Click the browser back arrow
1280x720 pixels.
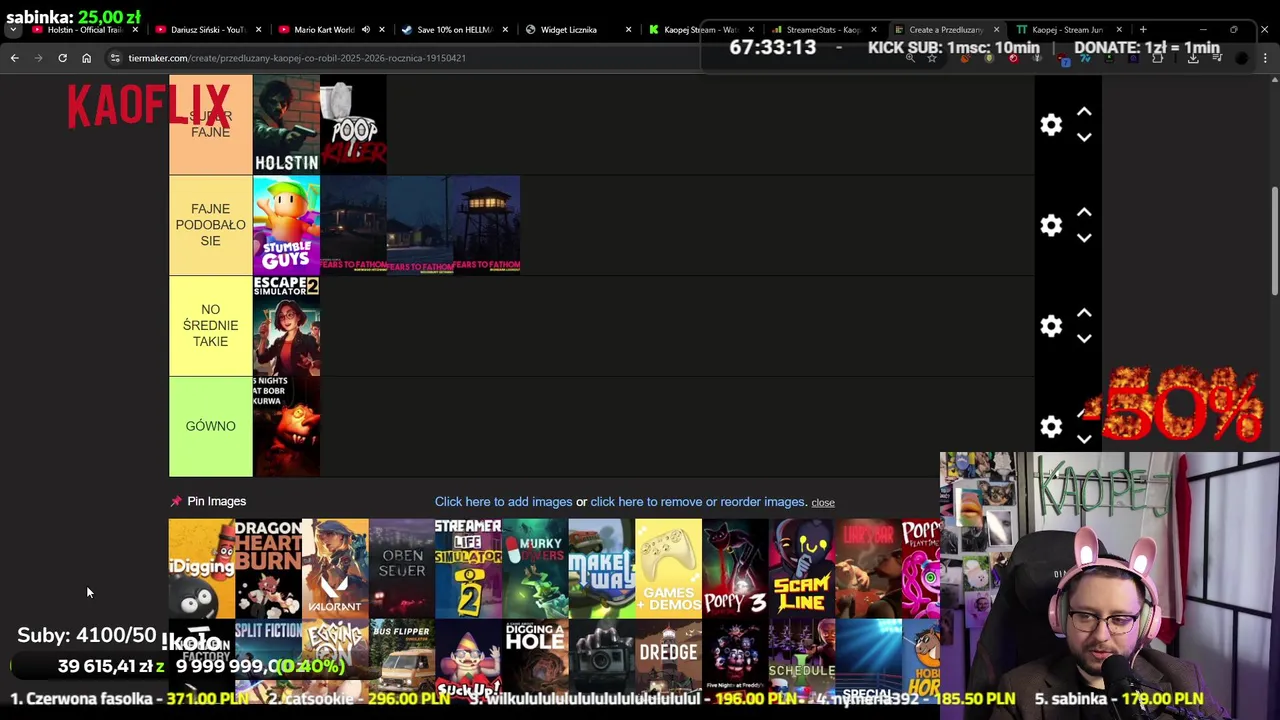click(14, 58)
